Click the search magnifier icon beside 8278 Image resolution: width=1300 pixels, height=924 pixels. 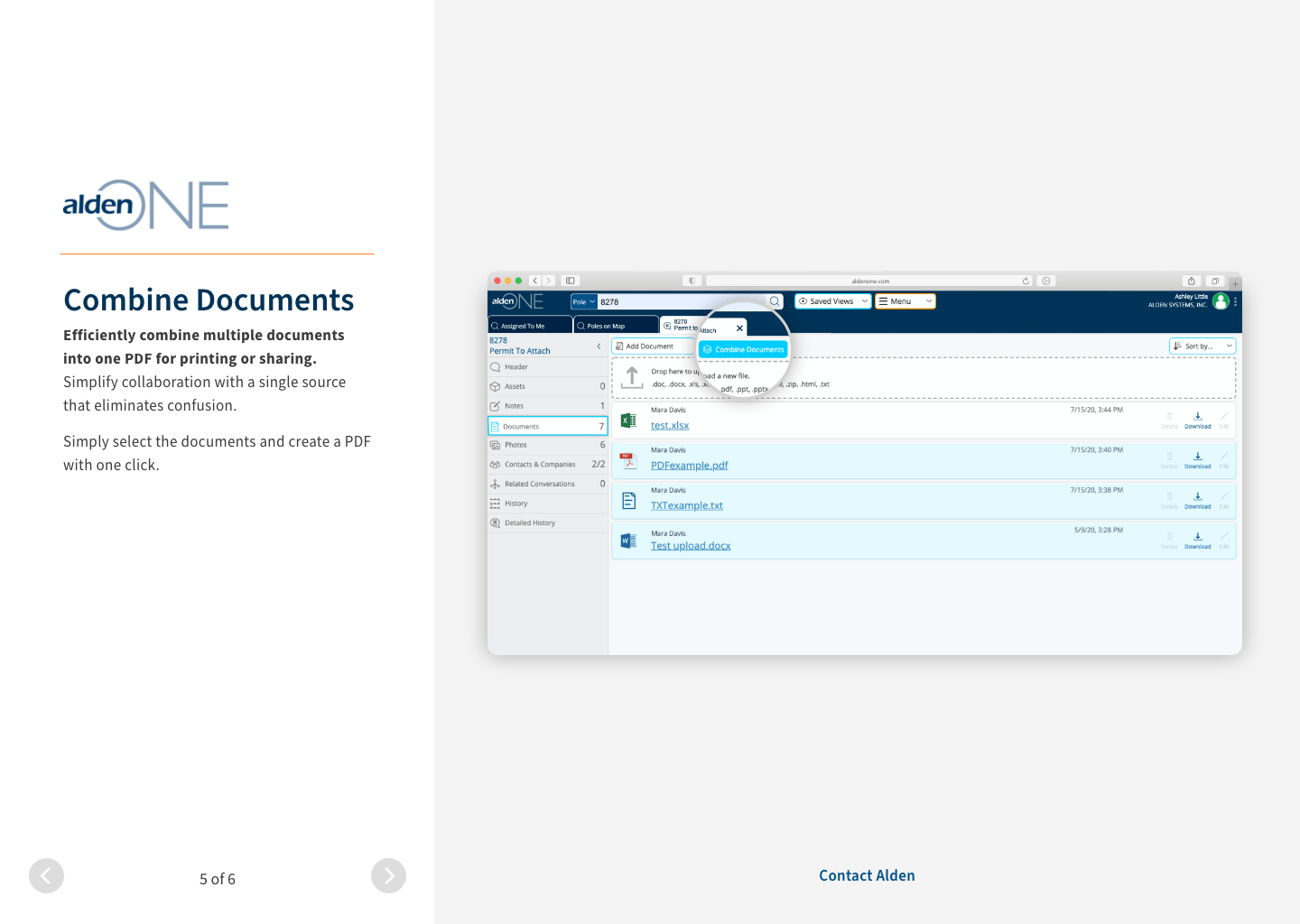tap(775, 301)
